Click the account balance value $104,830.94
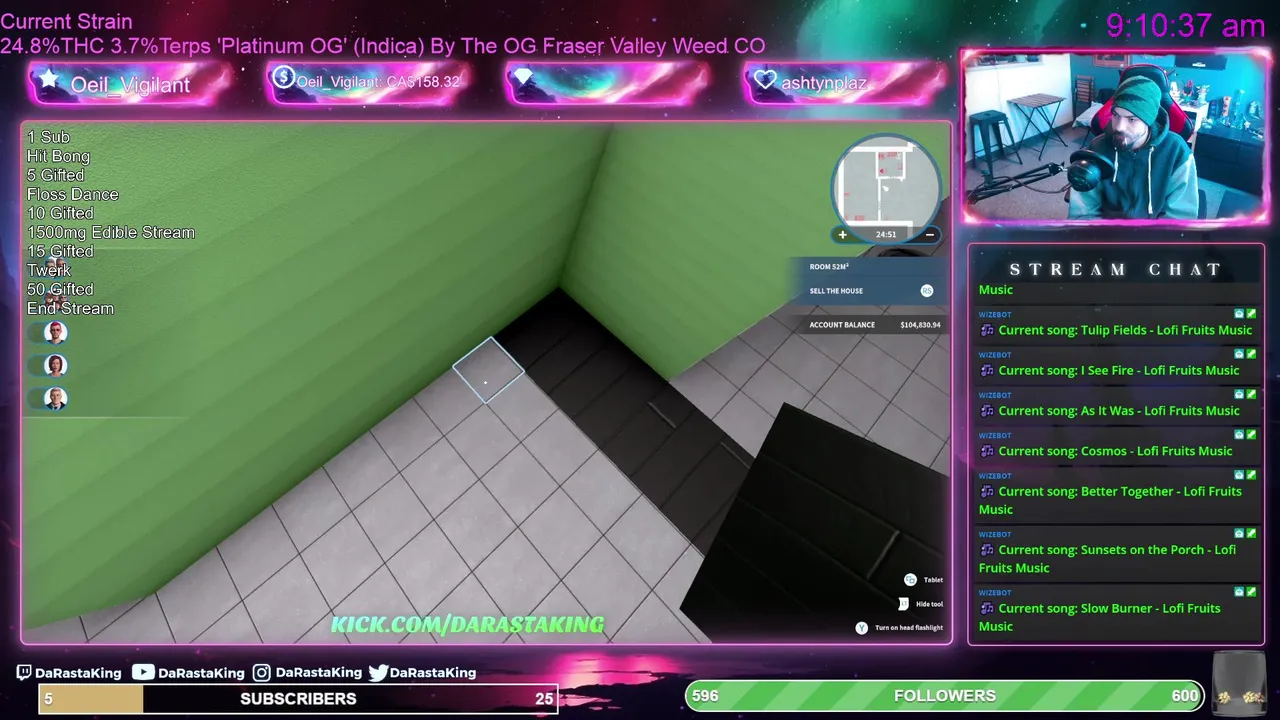This screenshot has width=1280, height=720. [x=920, y=325]
